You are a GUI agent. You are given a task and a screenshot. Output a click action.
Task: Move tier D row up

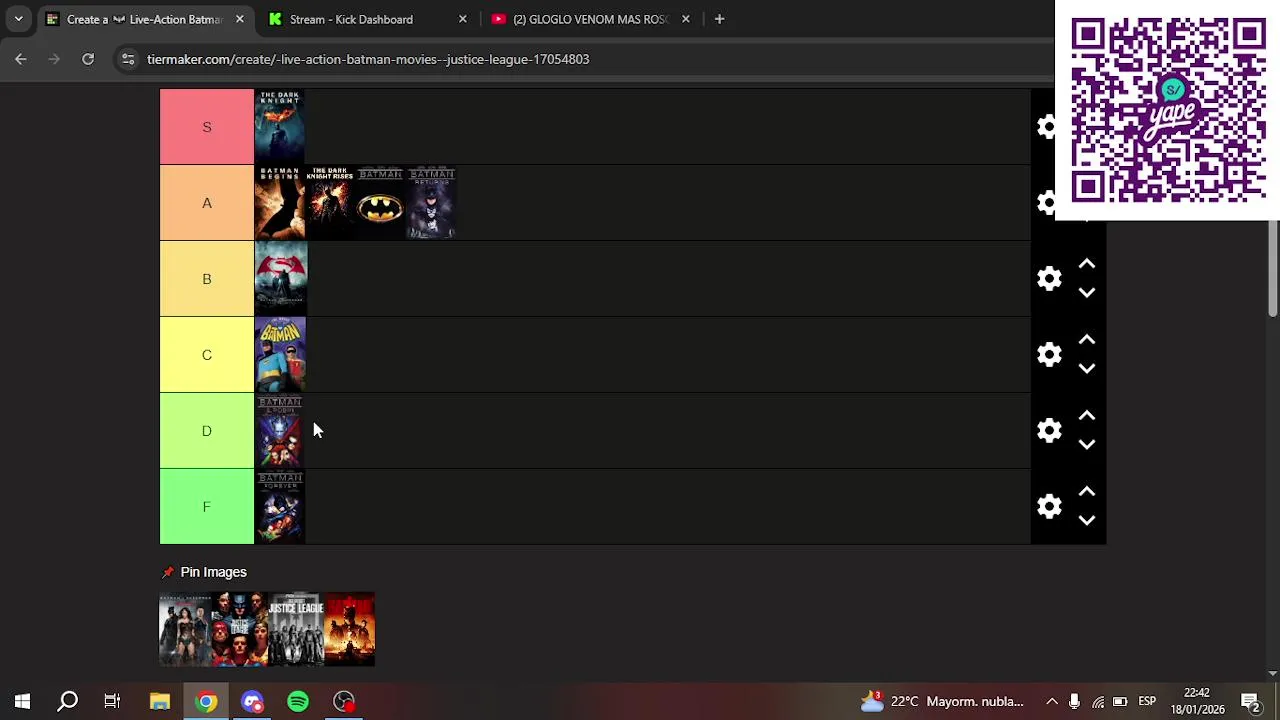pos(1087,417)
